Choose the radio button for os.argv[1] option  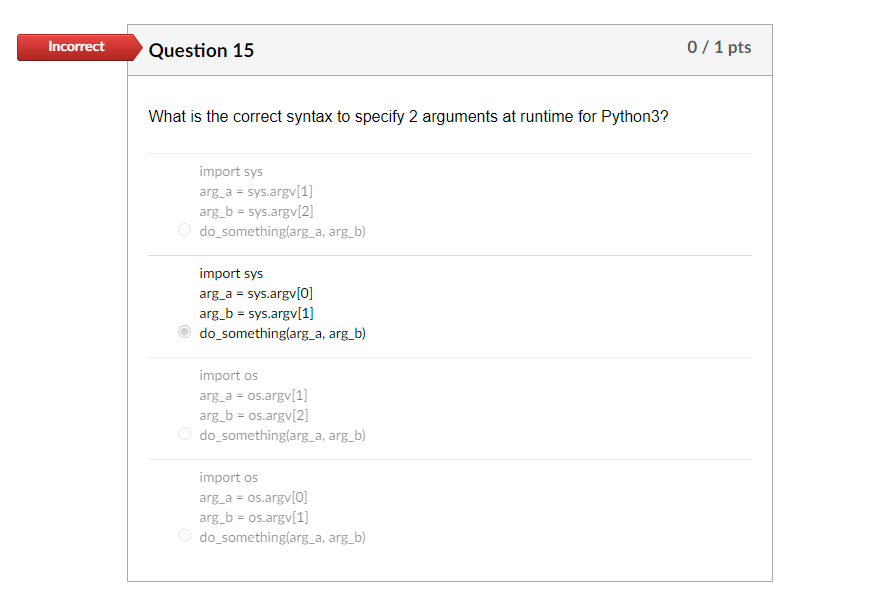click(x=184, y=433)
